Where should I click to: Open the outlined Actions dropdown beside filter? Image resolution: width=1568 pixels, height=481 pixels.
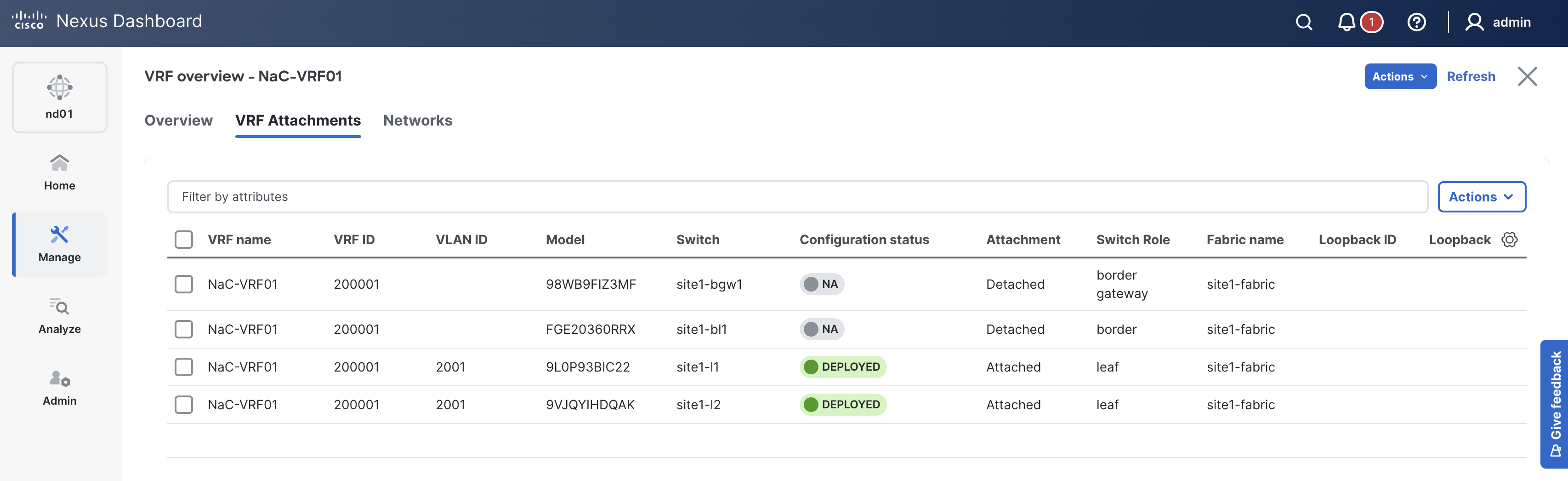click(1481, 197)
